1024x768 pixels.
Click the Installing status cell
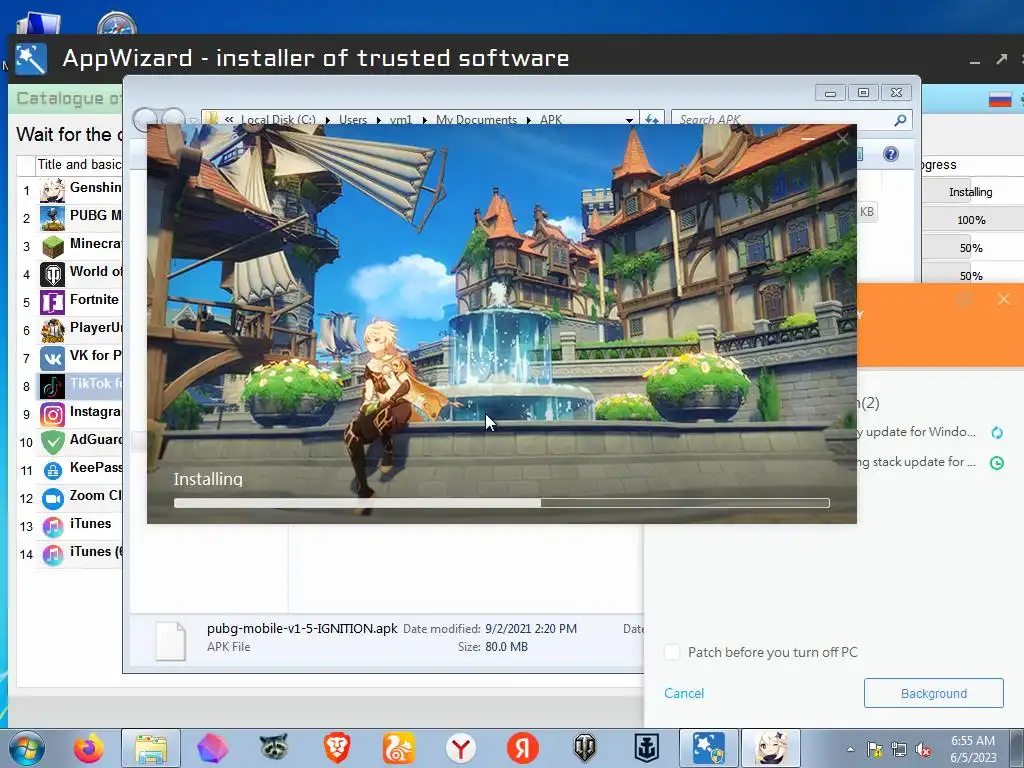click(970, 192)
